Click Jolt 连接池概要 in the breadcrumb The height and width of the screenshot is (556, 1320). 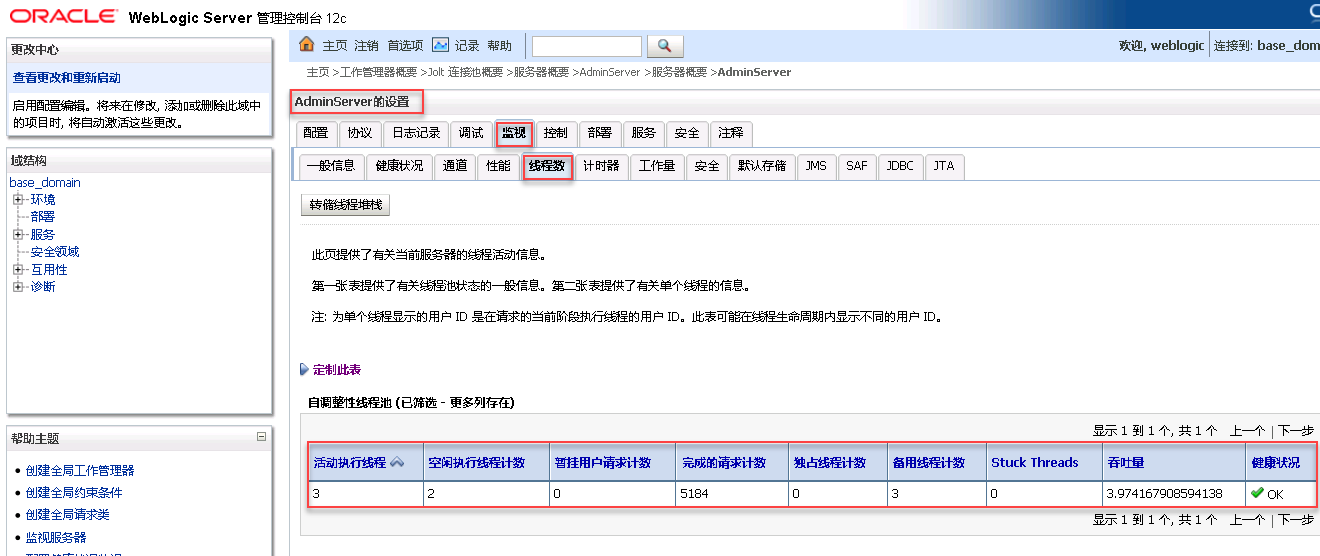[x=466, y=73]
